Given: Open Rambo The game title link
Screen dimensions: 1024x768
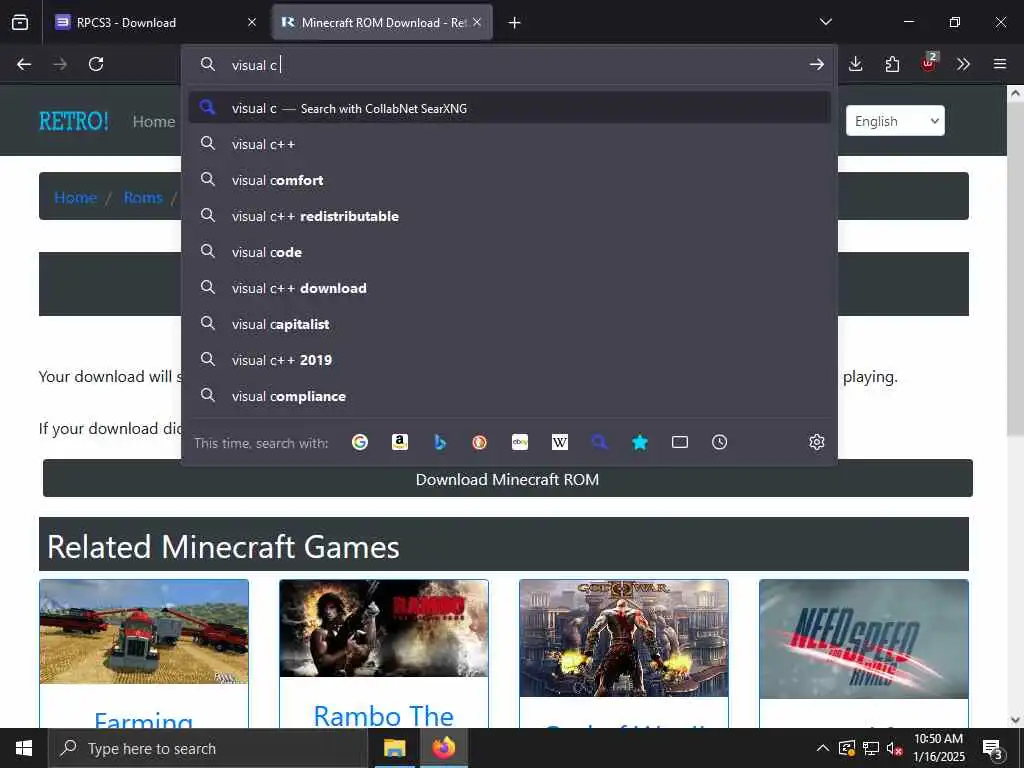Looking at the screenshot, I should [383, 715].
